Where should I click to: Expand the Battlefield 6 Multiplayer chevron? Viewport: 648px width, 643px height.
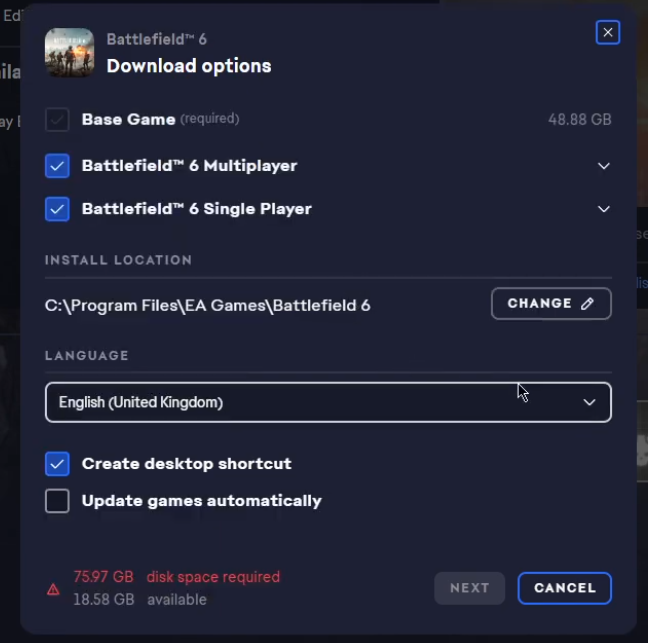click(603, 166)
